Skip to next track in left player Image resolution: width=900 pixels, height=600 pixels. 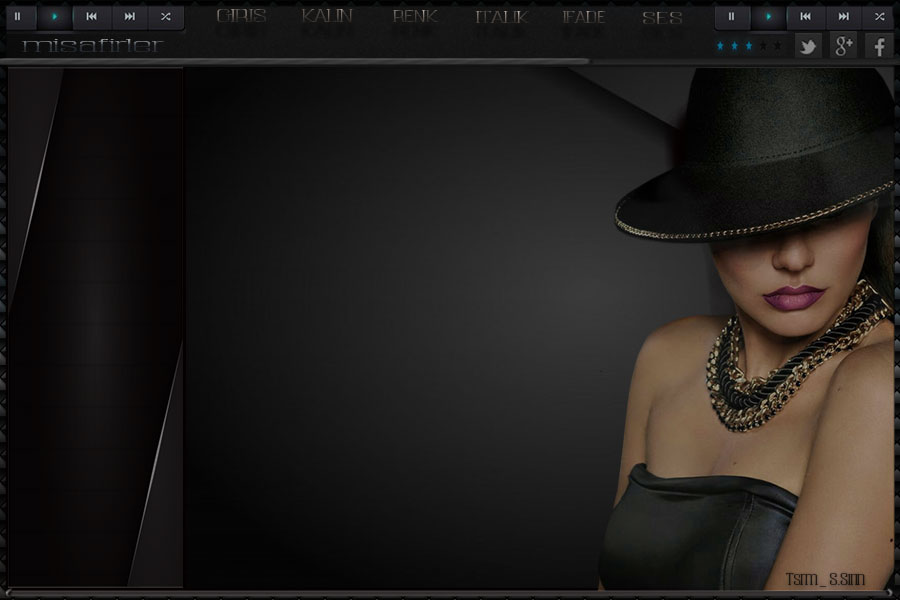tap(129, 16)
